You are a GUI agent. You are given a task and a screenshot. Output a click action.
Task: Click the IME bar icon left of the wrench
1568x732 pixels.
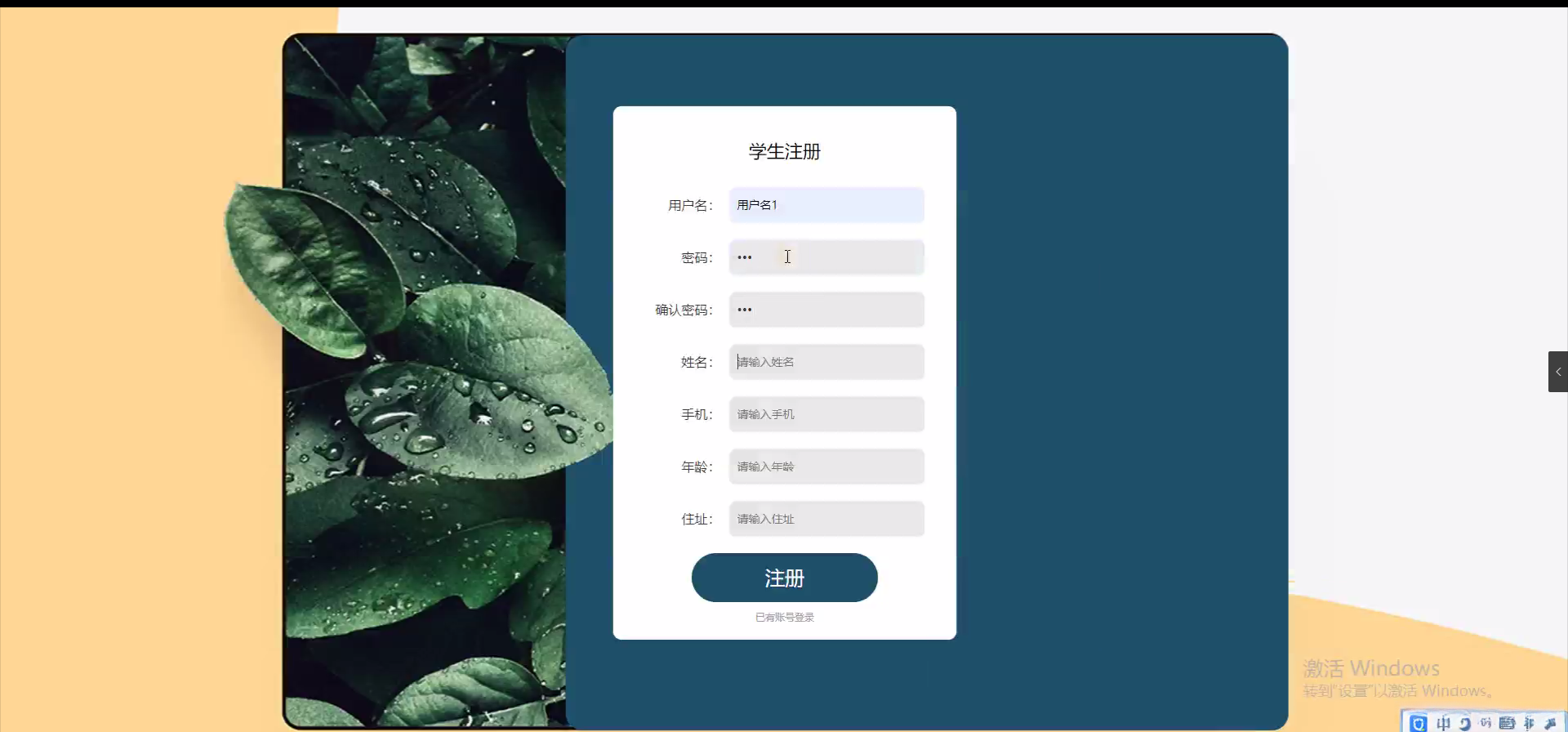(1529, 723)
